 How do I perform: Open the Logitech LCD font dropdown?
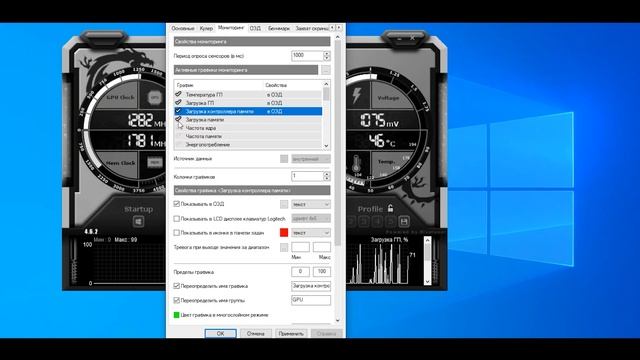point(311,219)
